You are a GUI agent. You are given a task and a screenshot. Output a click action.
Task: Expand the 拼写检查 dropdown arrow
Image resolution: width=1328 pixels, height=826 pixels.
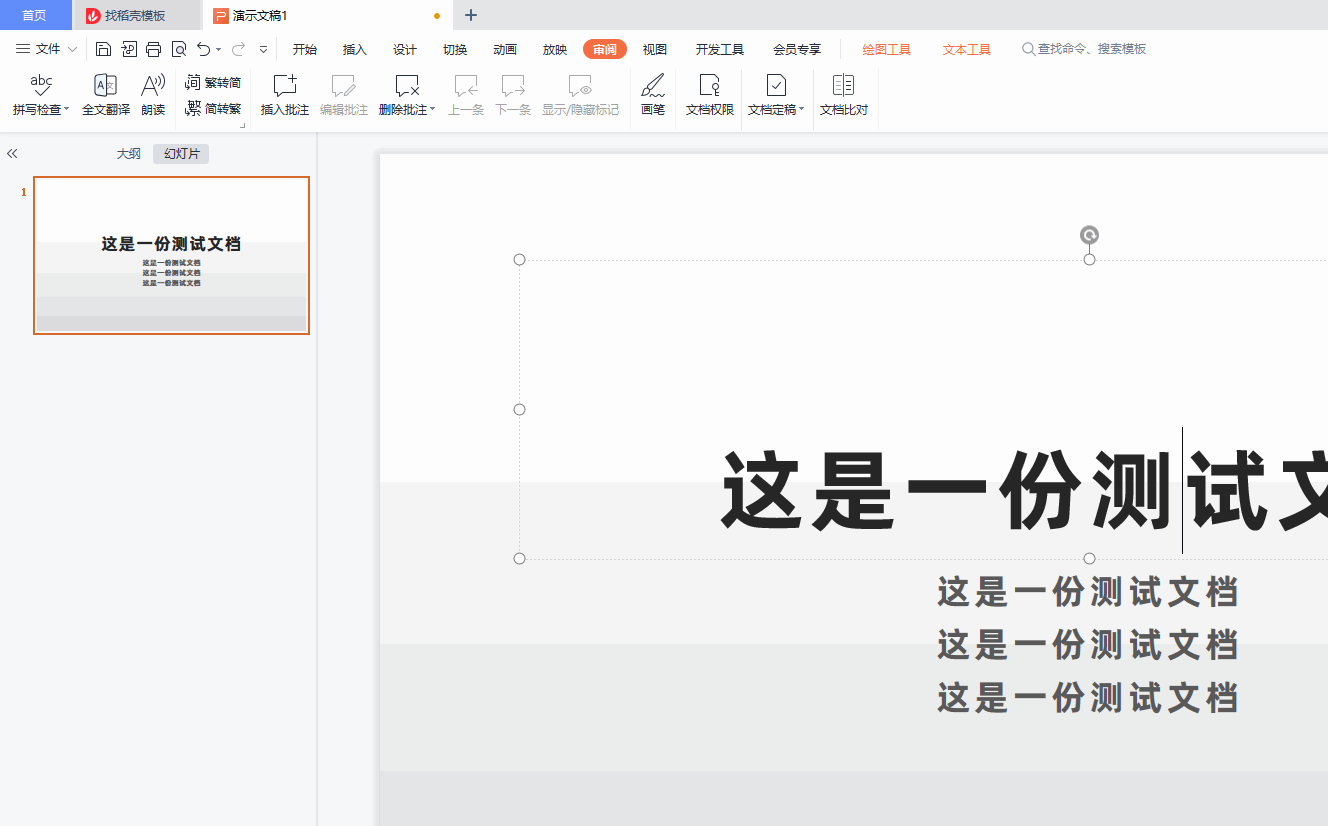click(67, 109)
